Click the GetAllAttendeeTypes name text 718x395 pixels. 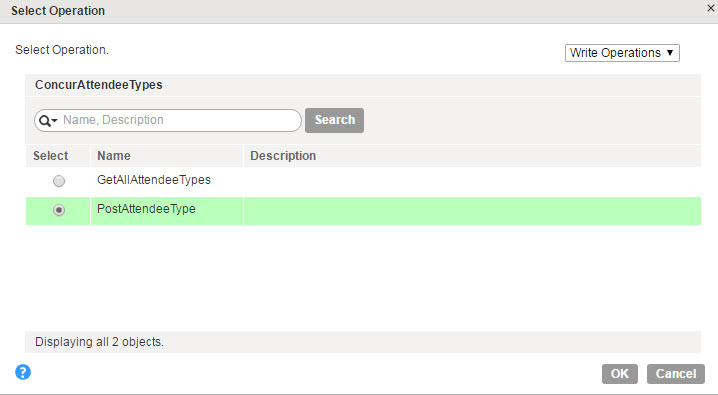[x=154, y=180]
